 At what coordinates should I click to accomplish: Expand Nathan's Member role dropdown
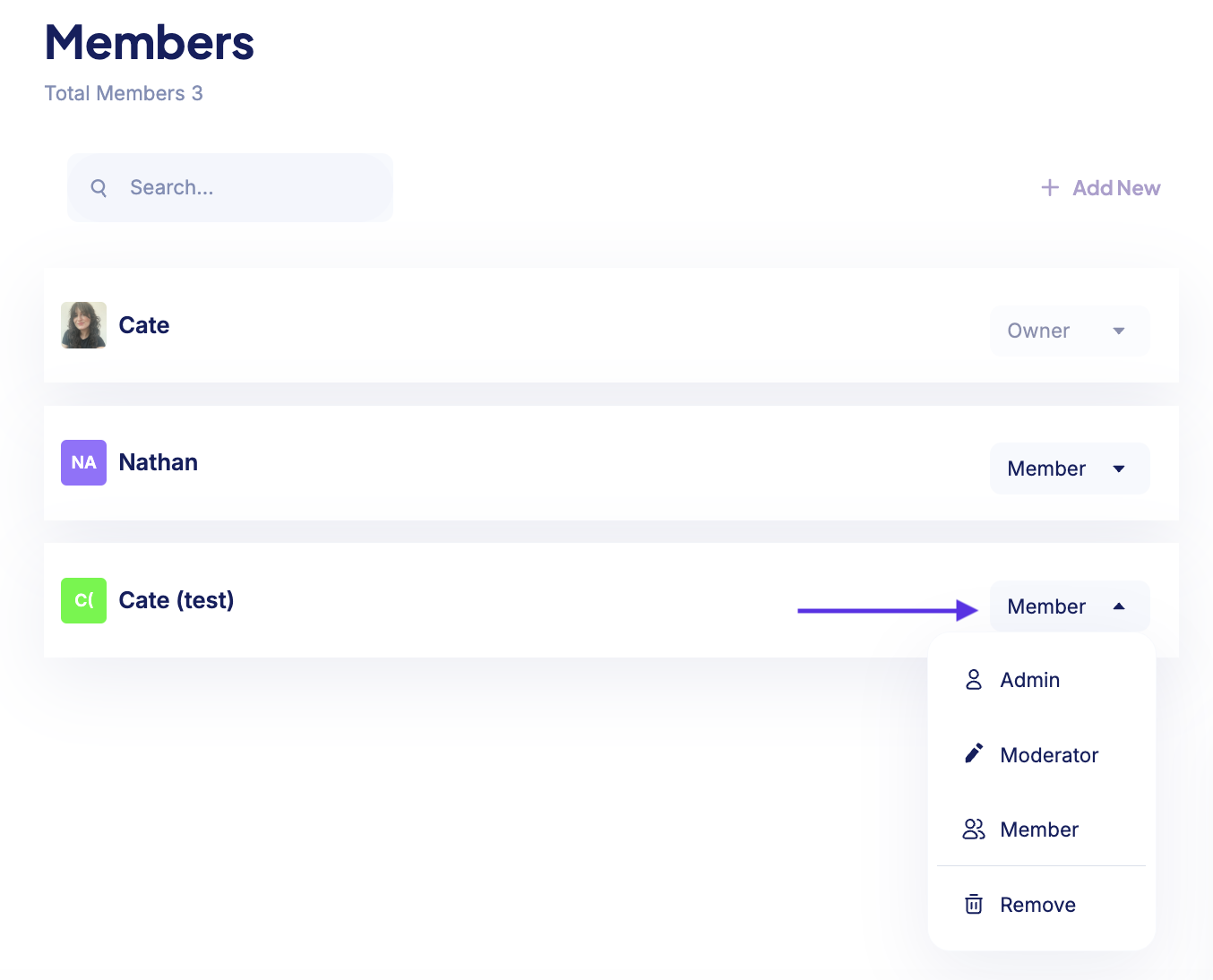point(1069,469)
